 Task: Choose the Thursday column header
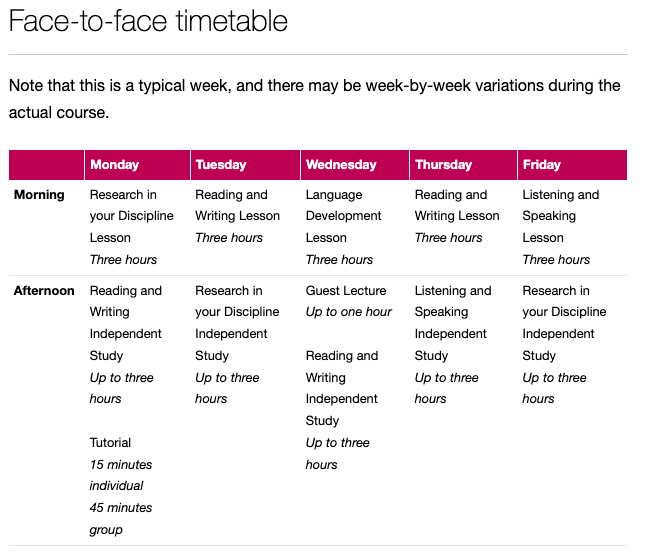[443, 165]
